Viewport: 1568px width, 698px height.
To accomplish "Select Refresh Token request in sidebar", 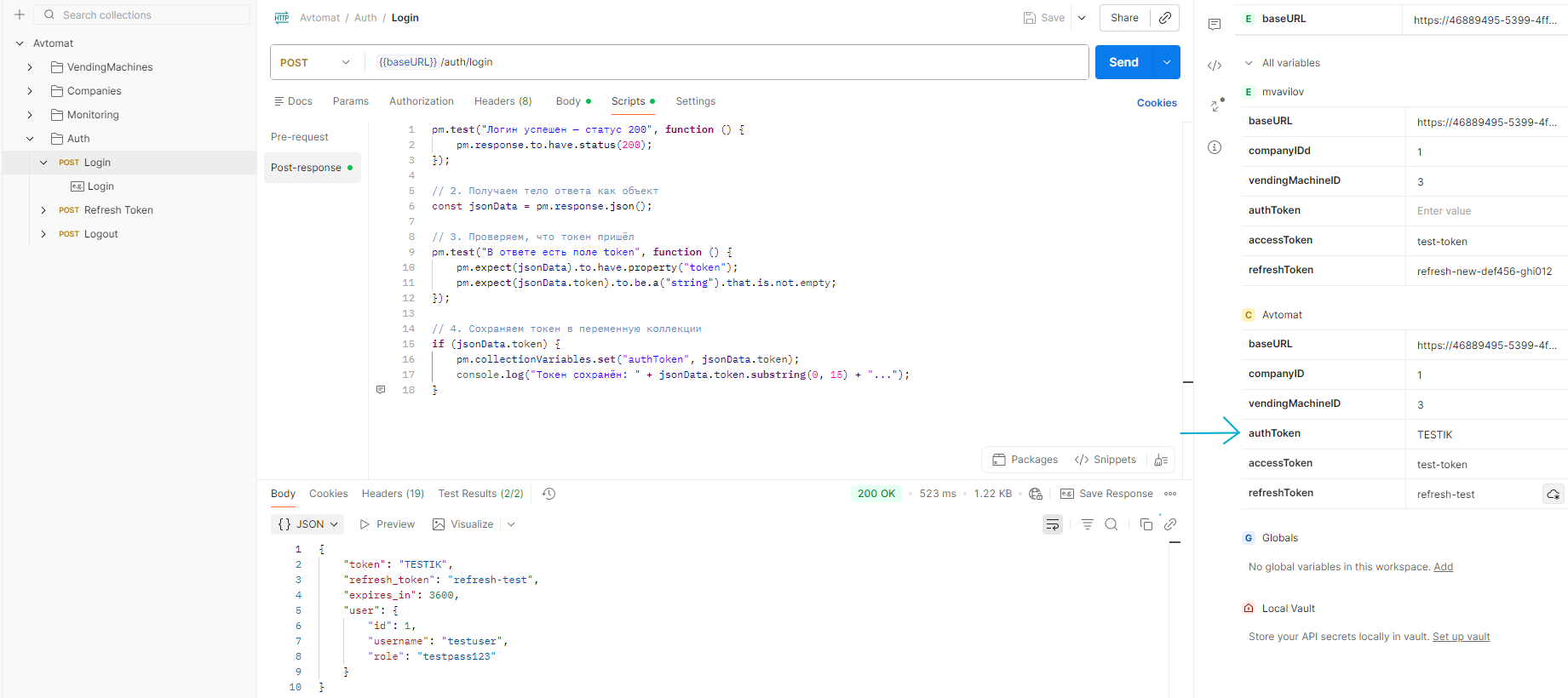I will pyautogui.click(x=118, y=210).
